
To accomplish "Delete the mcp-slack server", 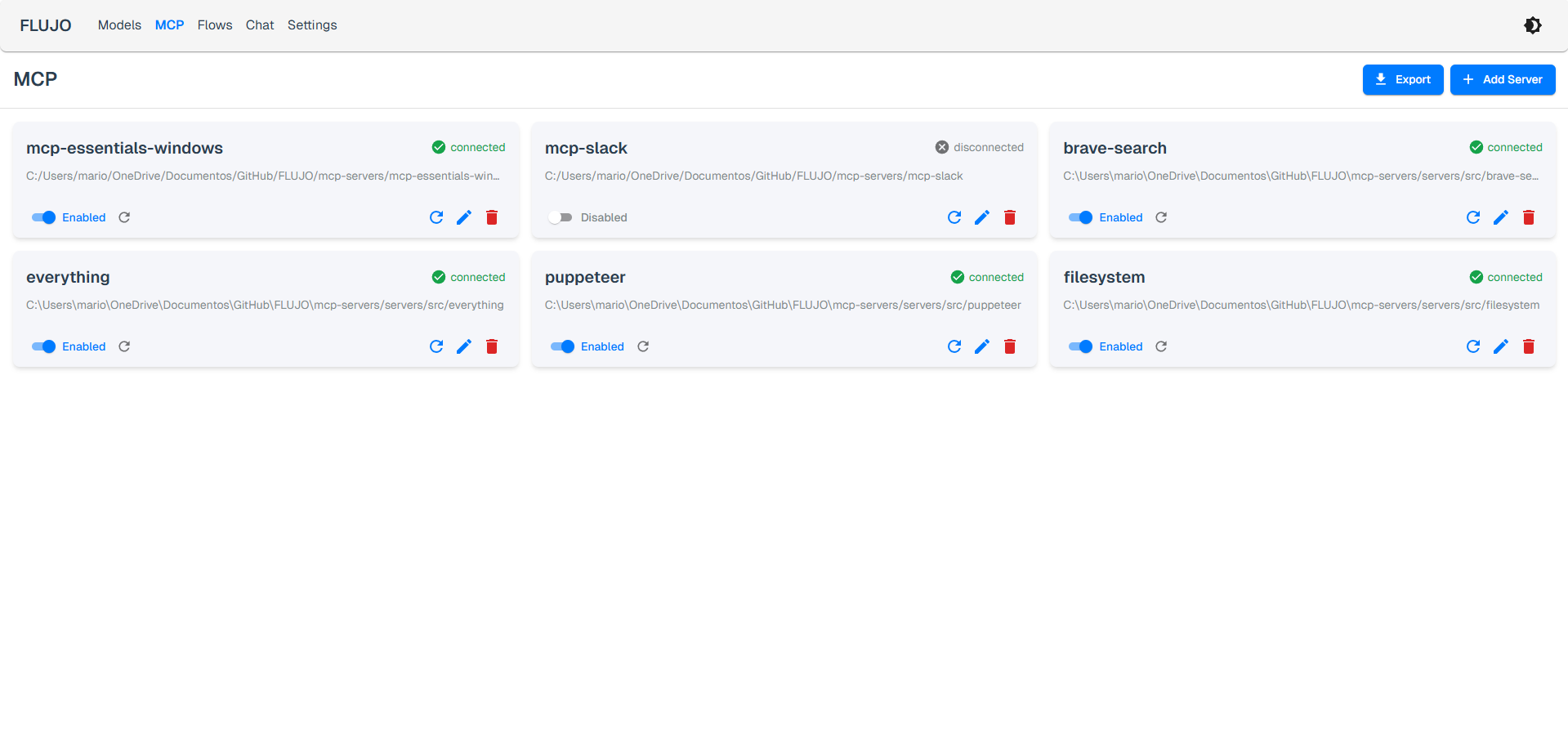I will (x=1010, y=217).
